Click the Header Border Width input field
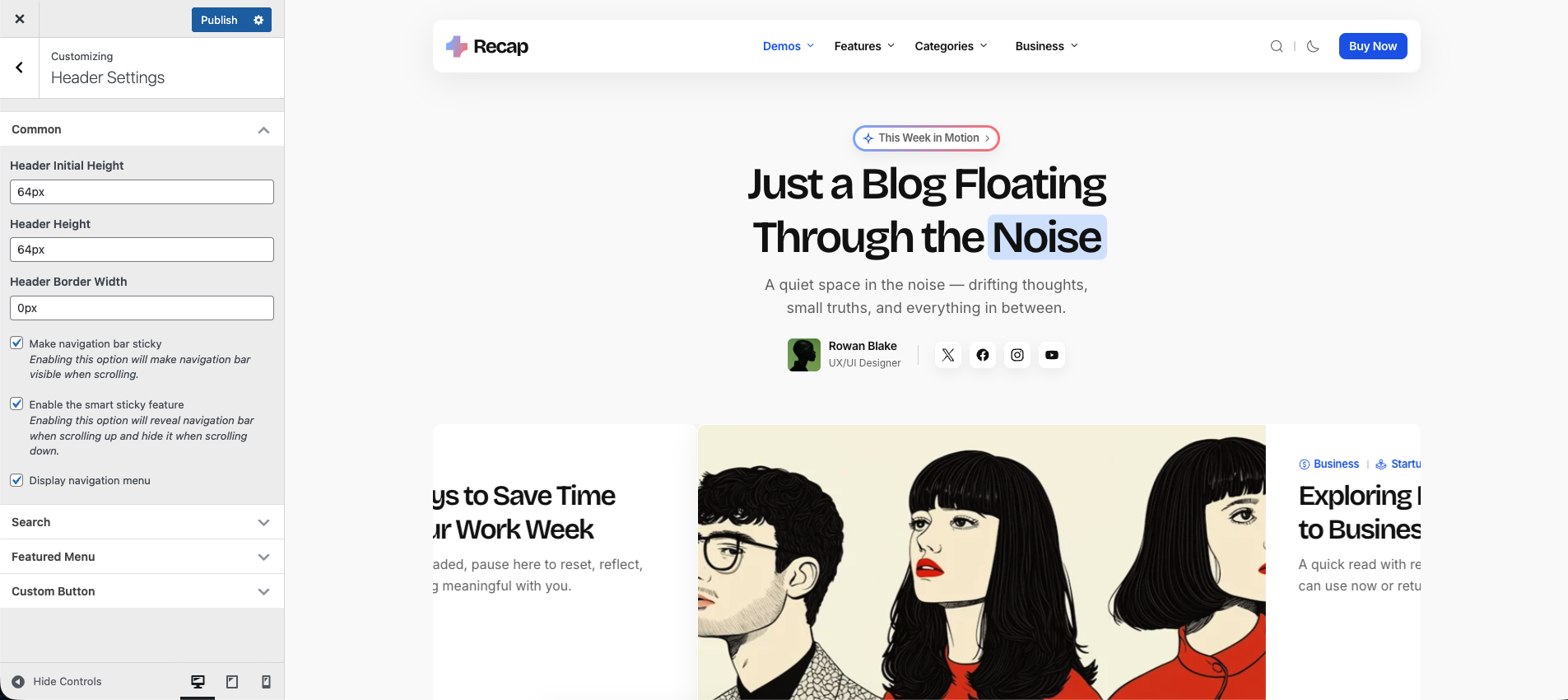This screenshot has width=1568, height=700. tap(142, 308)
